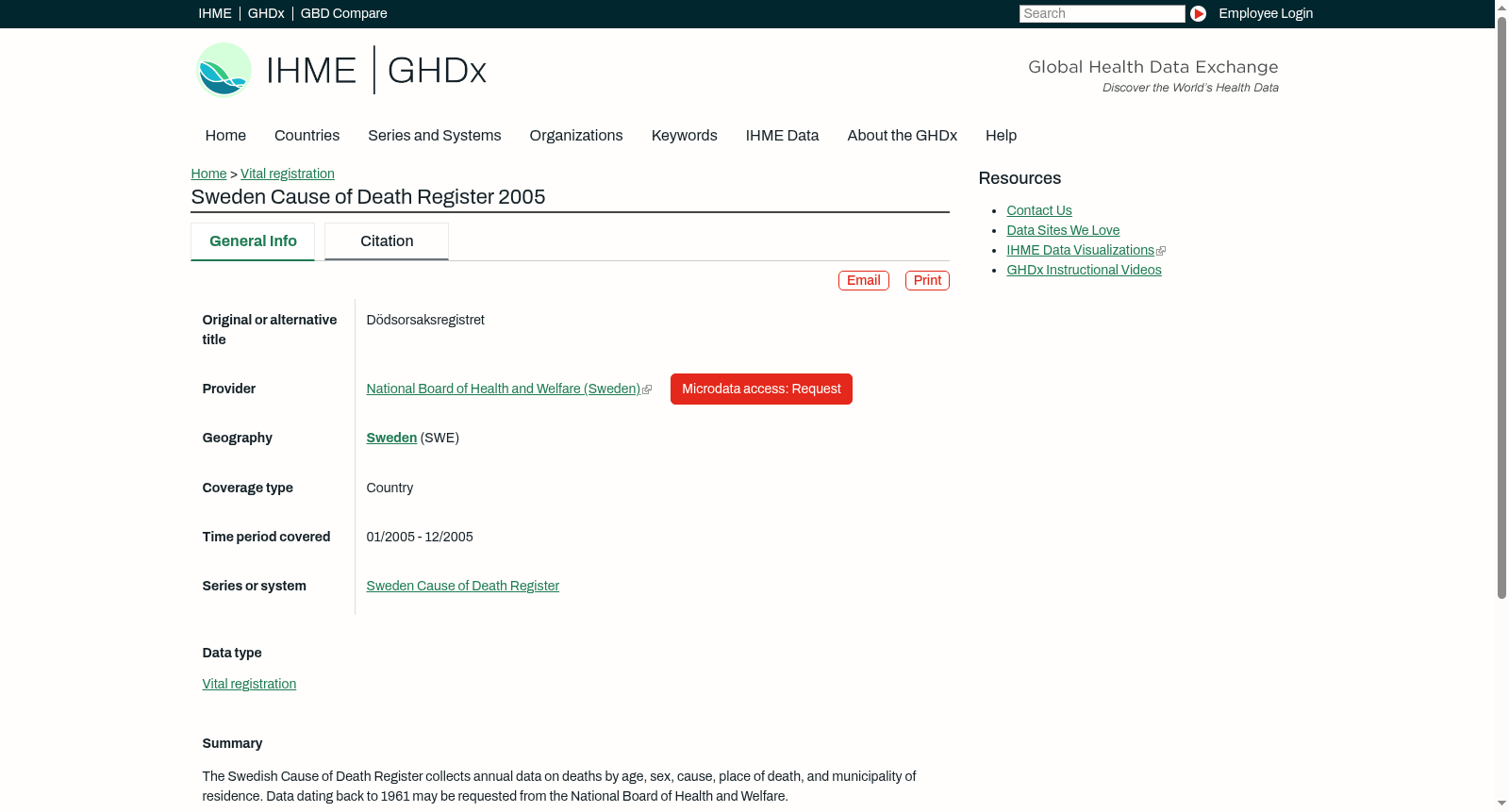Screen dimensions: 1509x812
Task: Open GBD Compare in top bar
Action: click(x=343, y=13)
